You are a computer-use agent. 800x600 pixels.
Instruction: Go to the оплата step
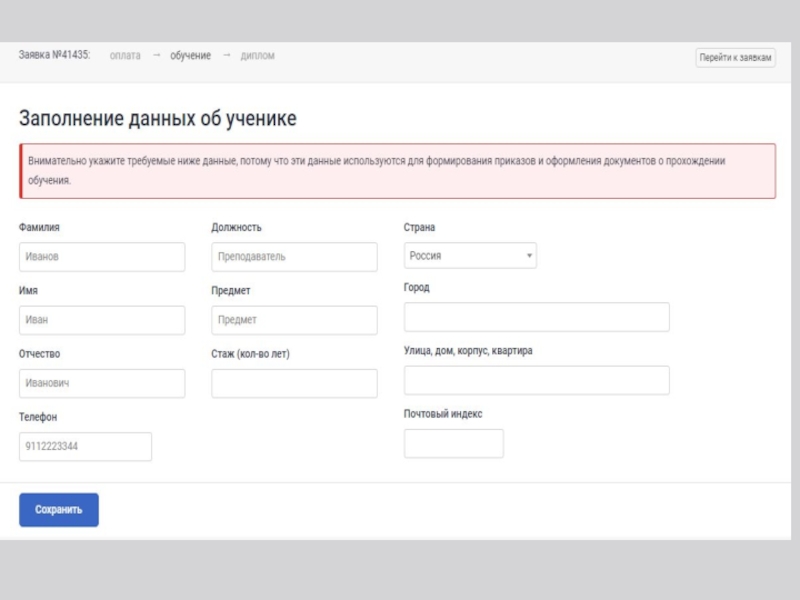[x=125, y=56]
